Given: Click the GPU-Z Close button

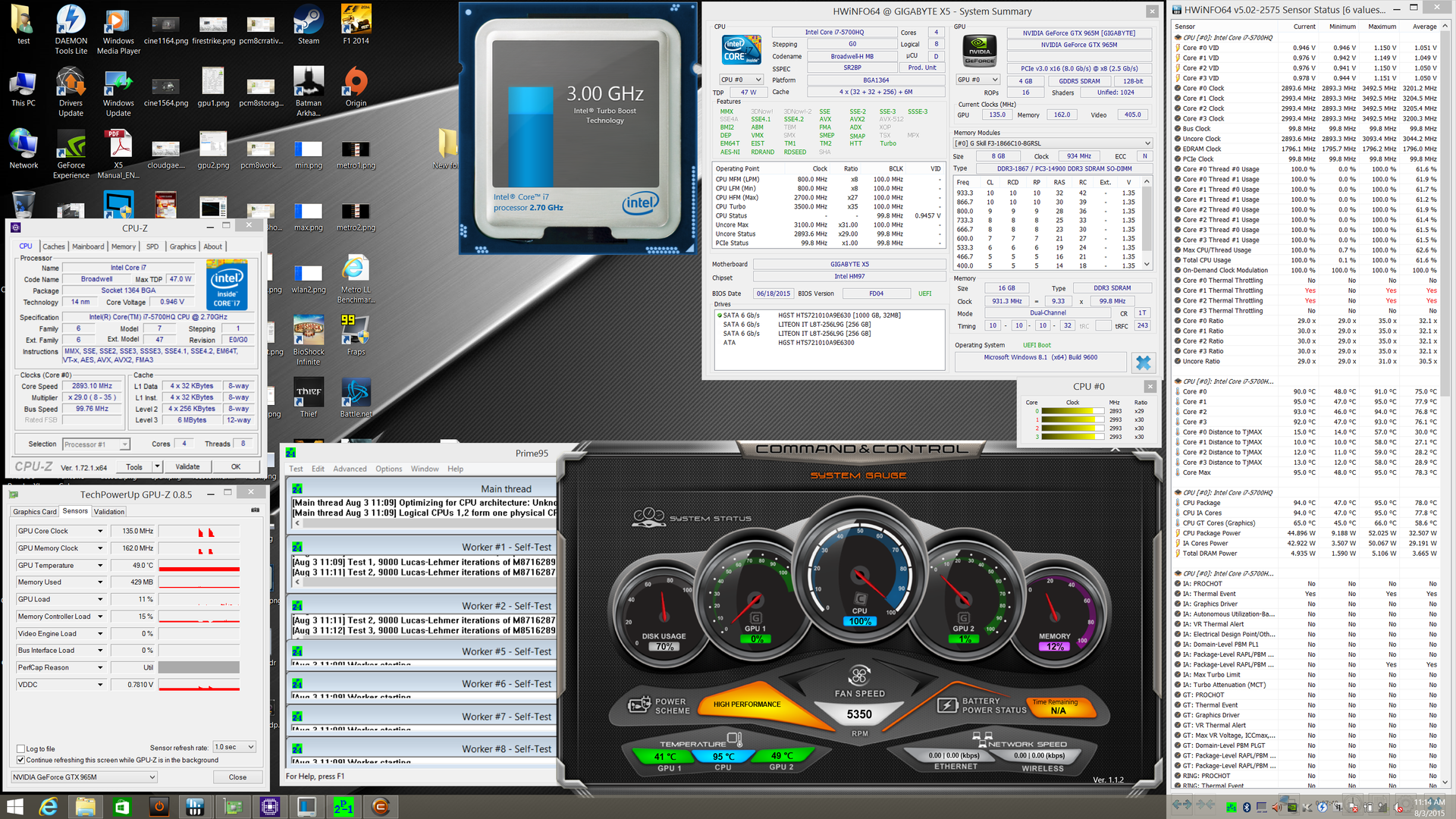Looking at the screenshot, I should coord(237,777).
